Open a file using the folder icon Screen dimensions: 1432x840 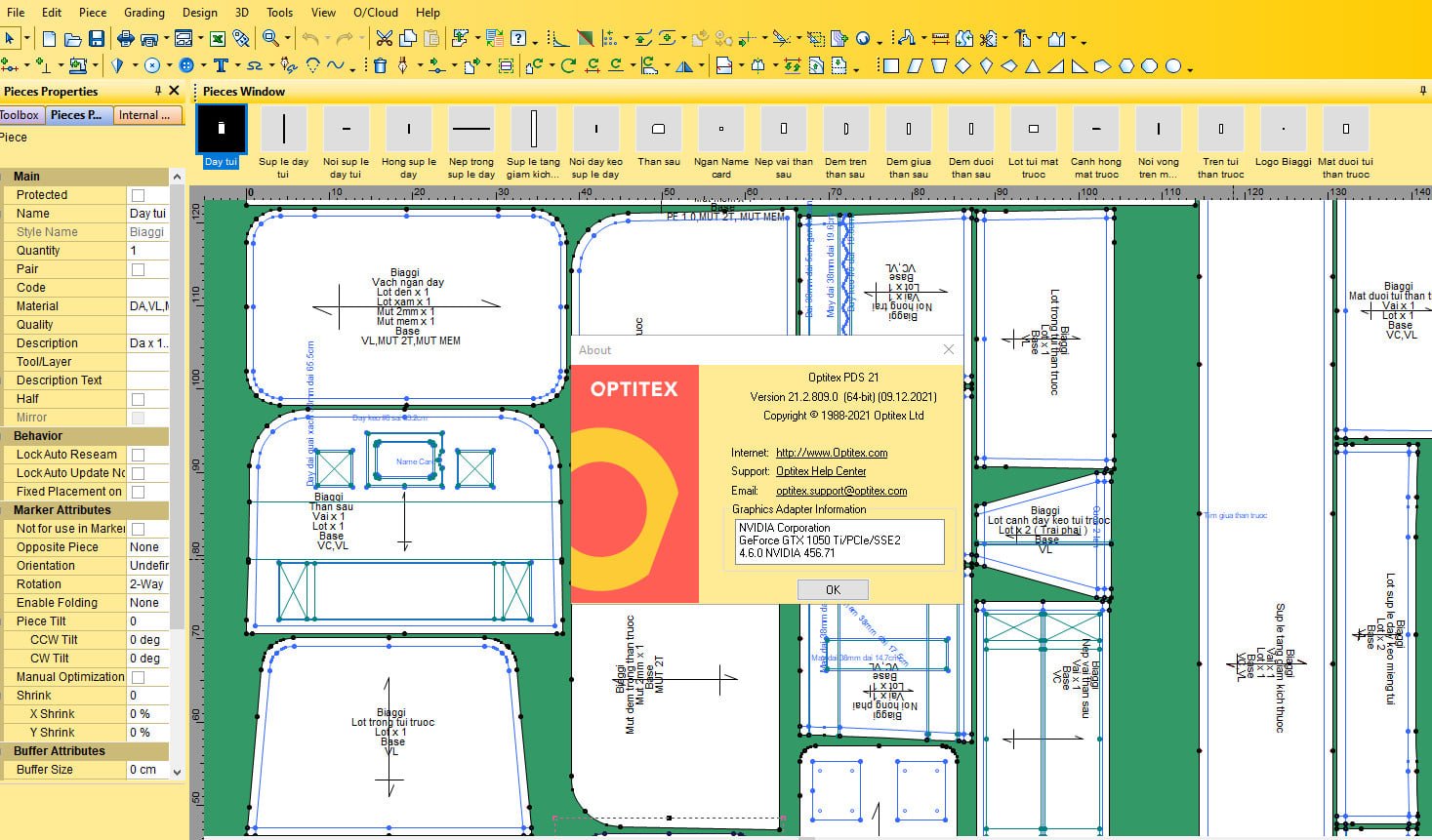(x=73, y=39)
